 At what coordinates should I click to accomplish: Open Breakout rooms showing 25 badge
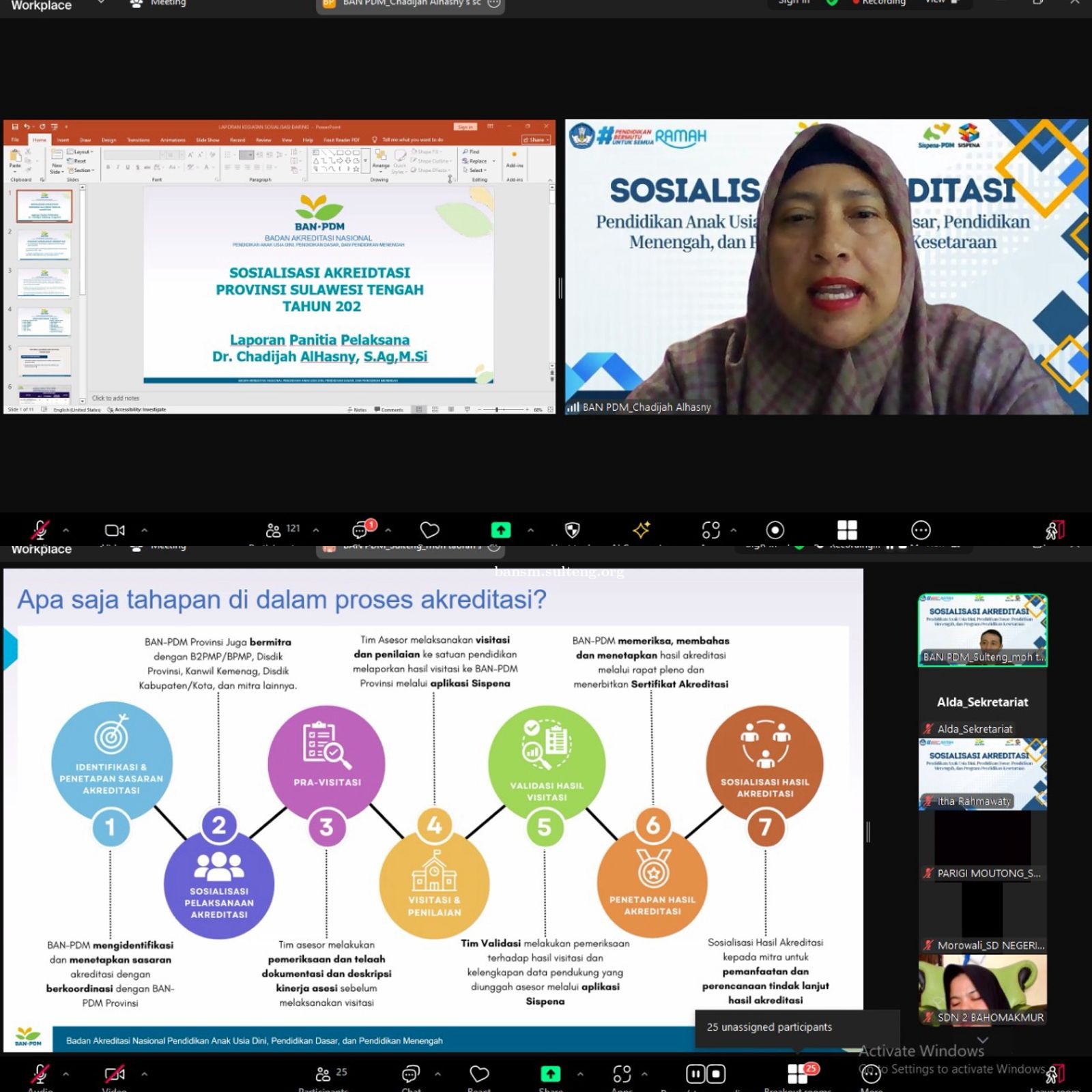click(x=799, y=1074)
